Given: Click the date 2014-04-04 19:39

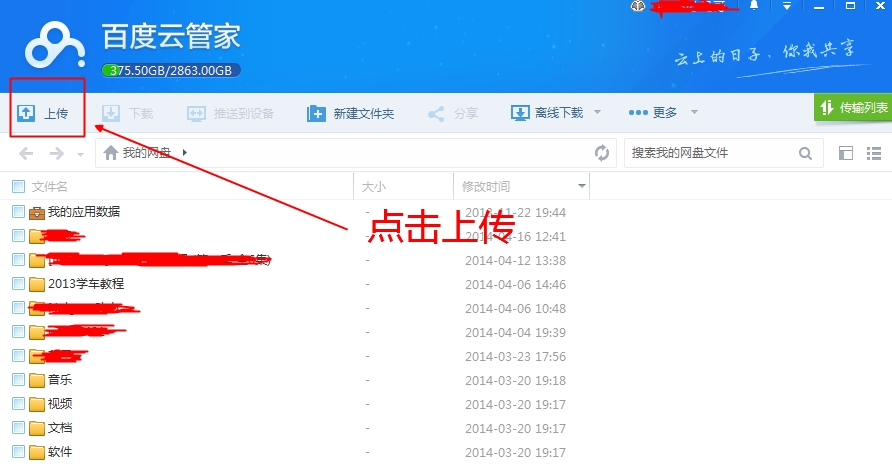Looking at the screenshot, I should pyautogui.click(x=515, y=333).
